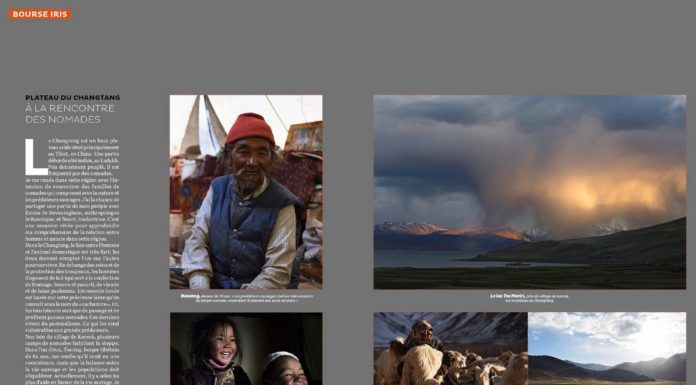Screen dimensions: 696x385
Task: Open the stormy lake Tso Moriri photo
Action: coord(530,192)
